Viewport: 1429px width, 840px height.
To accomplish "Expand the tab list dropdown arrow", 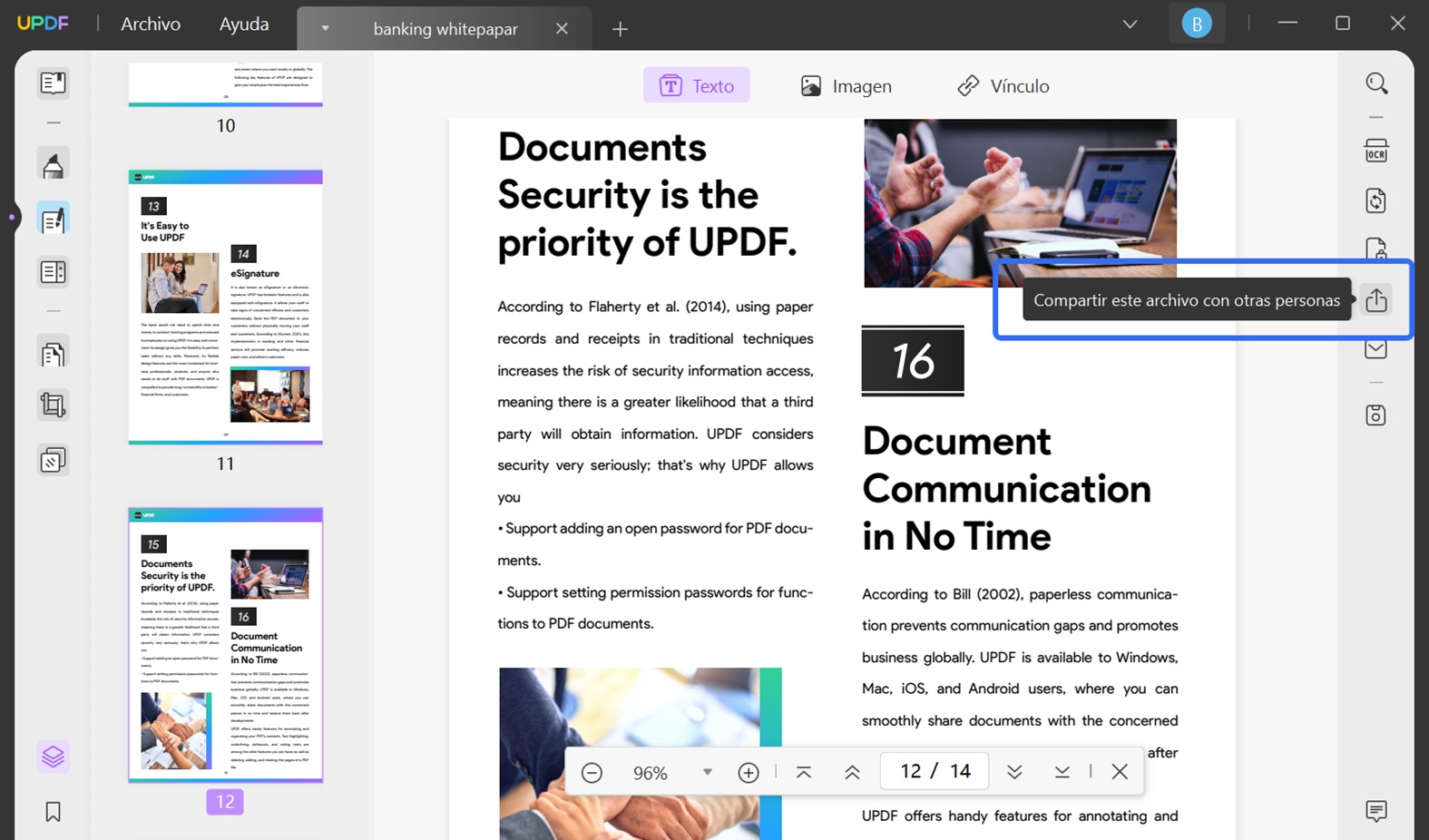I will point(325,28).
